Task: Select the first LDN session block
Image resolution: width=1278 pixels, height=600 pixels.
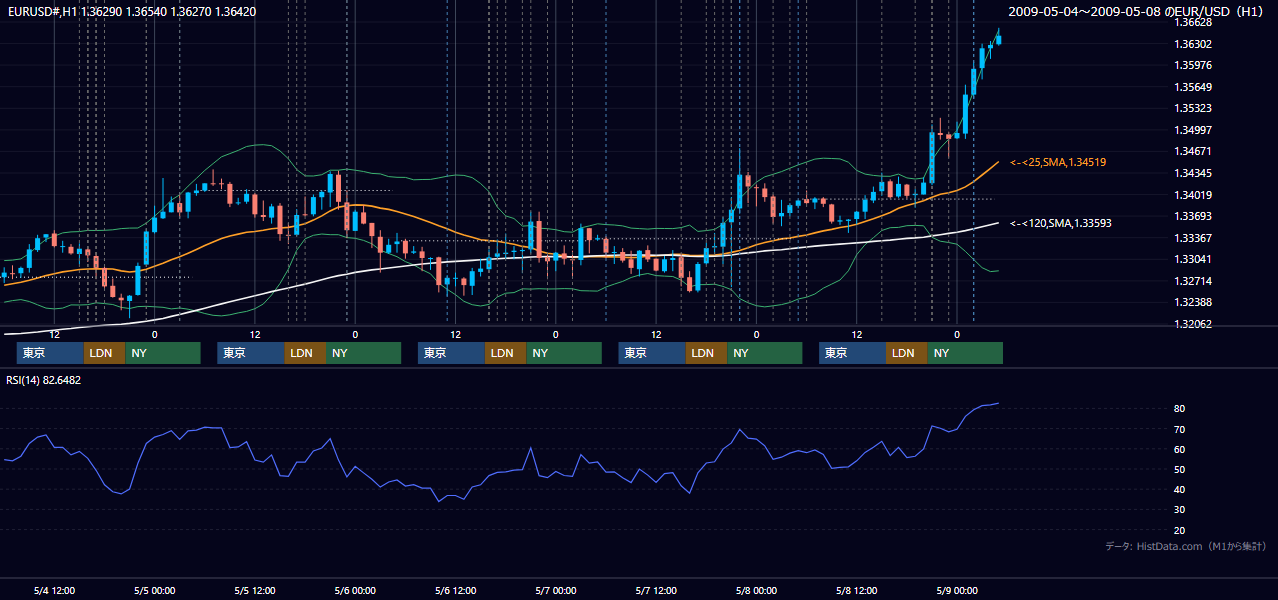Action: tap(104, 353)
